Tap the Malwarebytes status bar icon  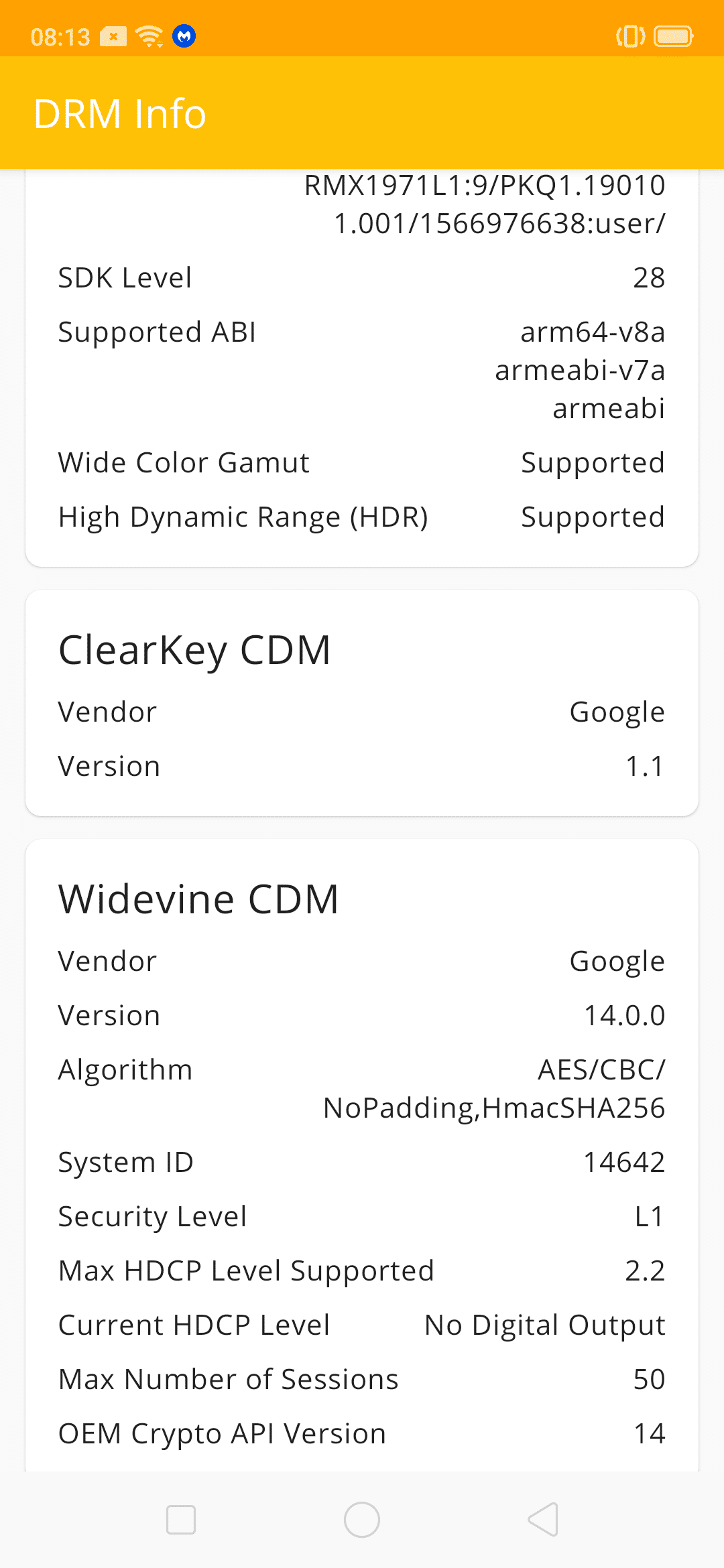184,36
